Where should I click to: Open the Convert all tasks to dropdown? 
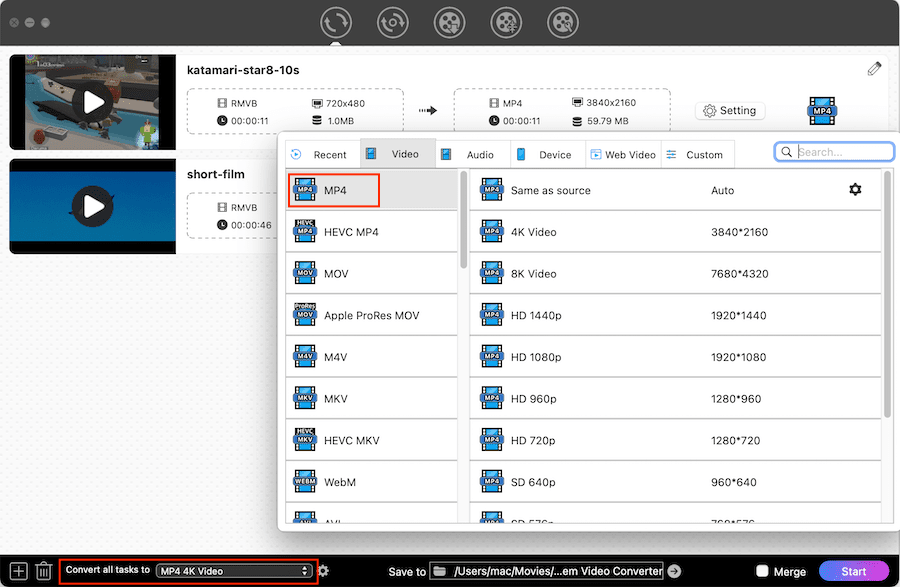pos(234,571)
